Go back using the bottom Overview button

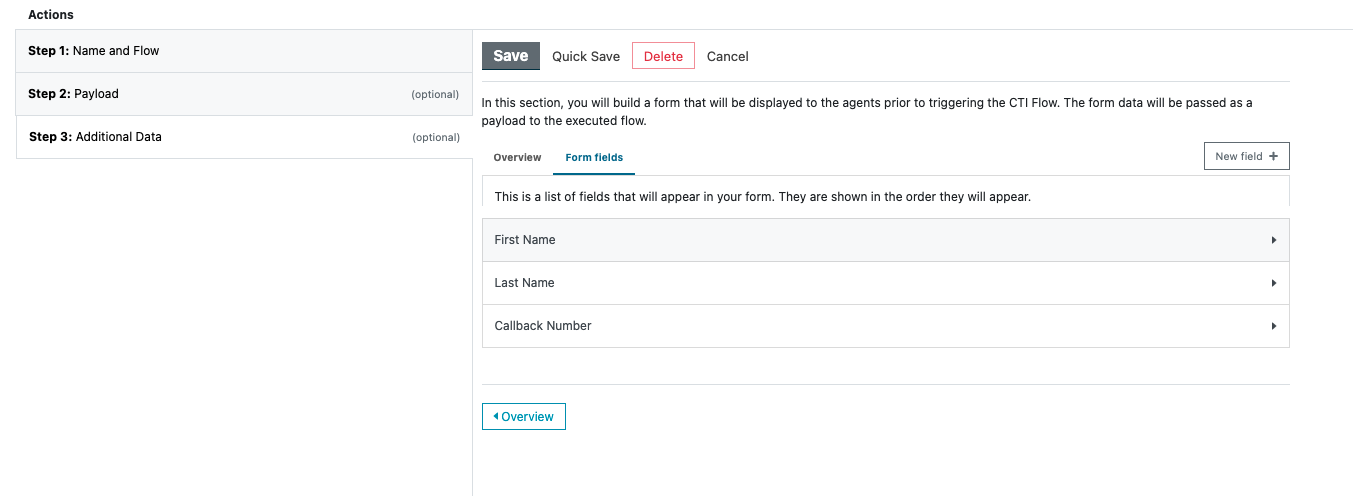click(524, 416)
